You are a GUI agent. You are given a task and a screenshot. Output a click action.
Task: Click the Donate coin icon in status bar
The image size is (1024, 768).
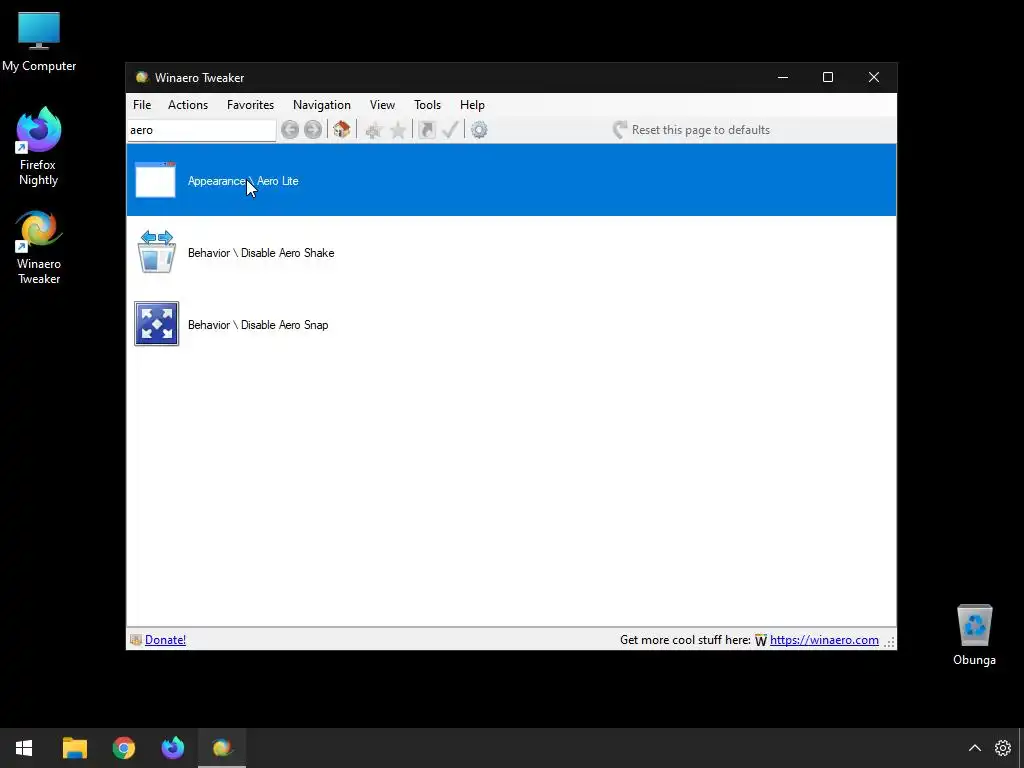[x=136, y=640]
